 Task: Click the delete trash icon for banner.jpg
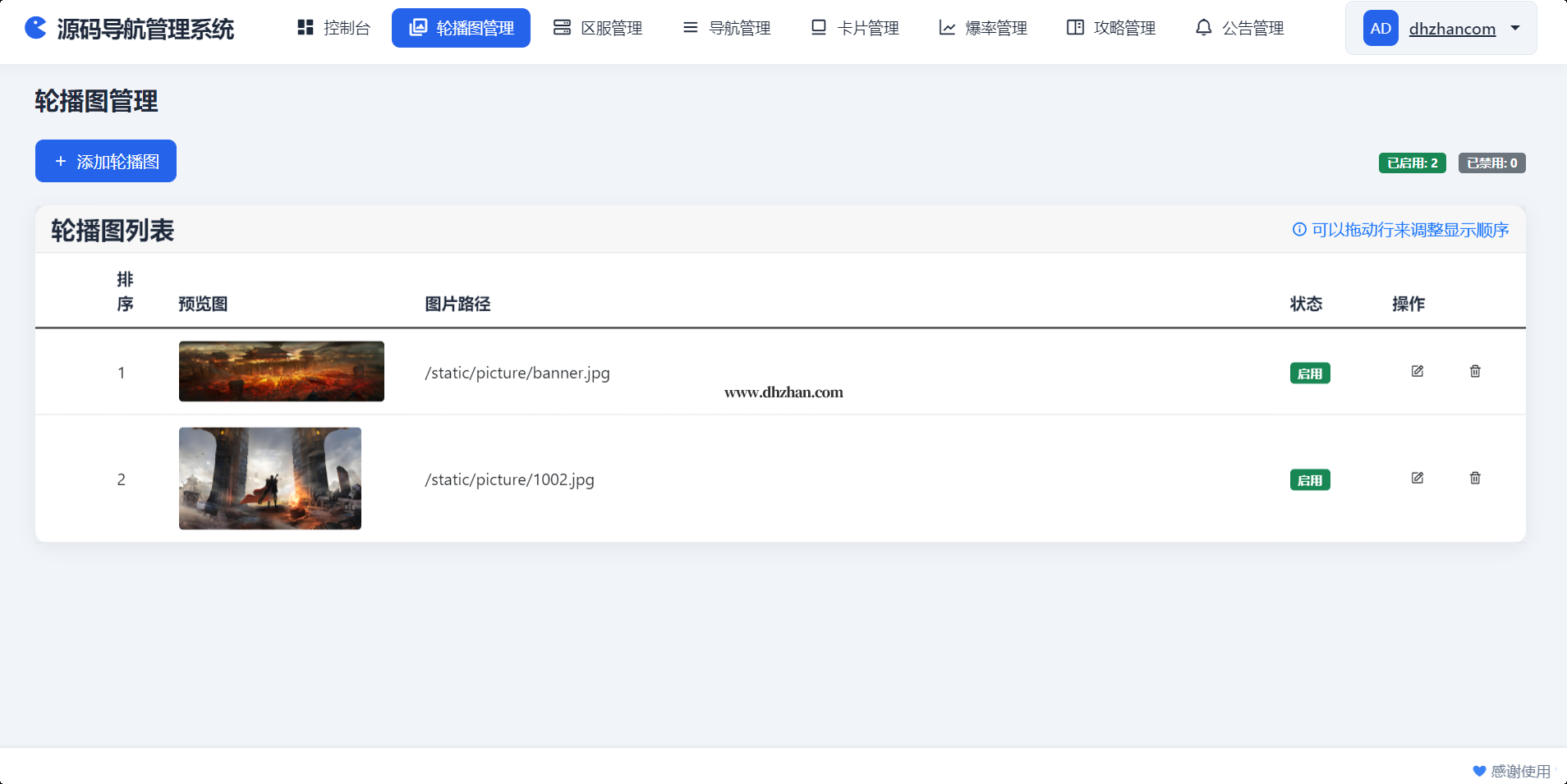point(1475,372)
